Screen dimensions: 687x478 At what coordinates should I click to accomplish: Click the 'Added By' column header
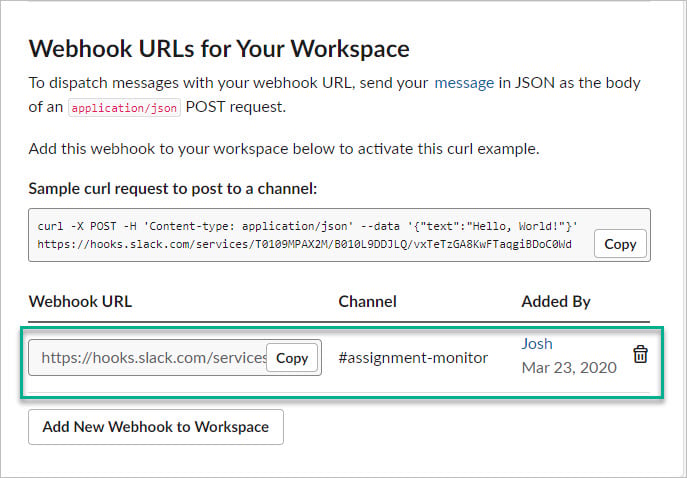(556, 301)
